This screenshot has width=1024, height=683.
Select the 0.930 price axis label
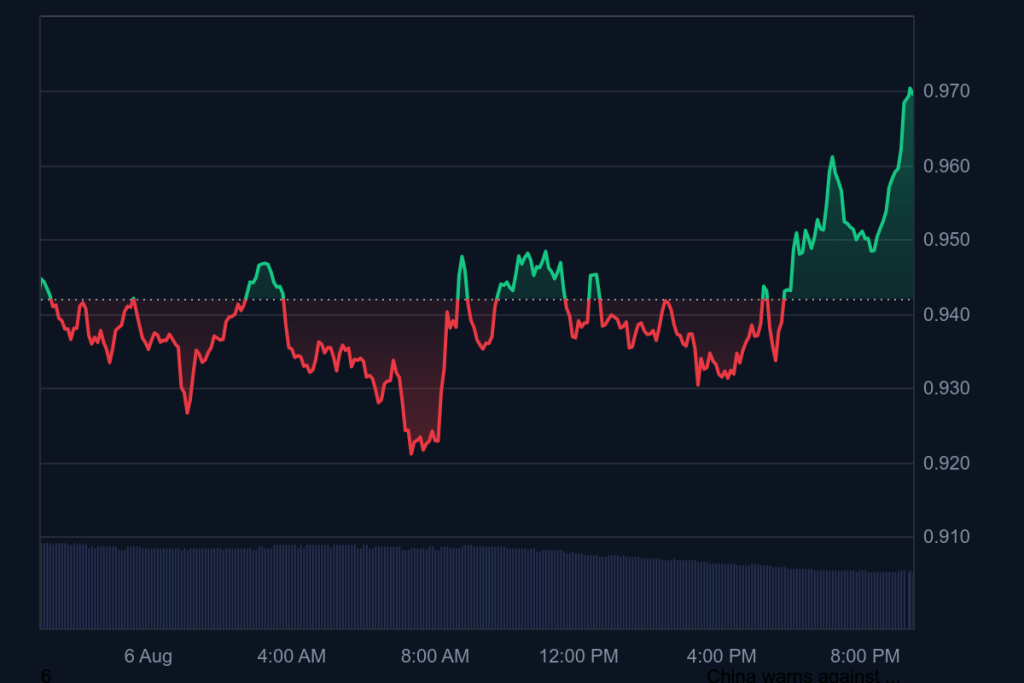tap(945, 388)
